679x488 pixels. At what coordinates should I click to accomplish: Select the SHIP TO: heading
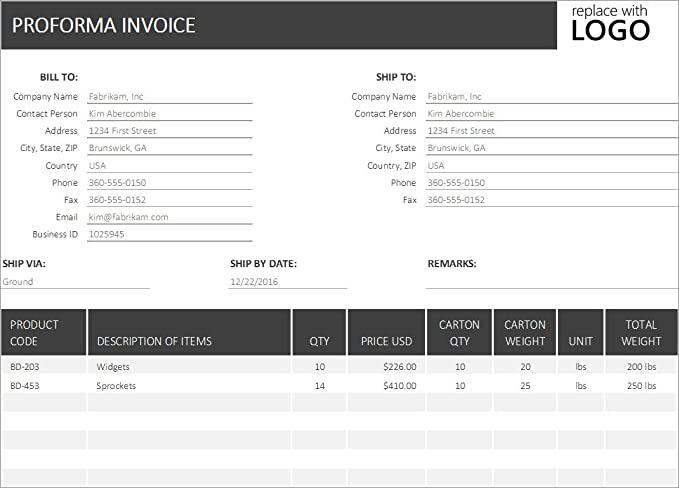coord(396,77)
